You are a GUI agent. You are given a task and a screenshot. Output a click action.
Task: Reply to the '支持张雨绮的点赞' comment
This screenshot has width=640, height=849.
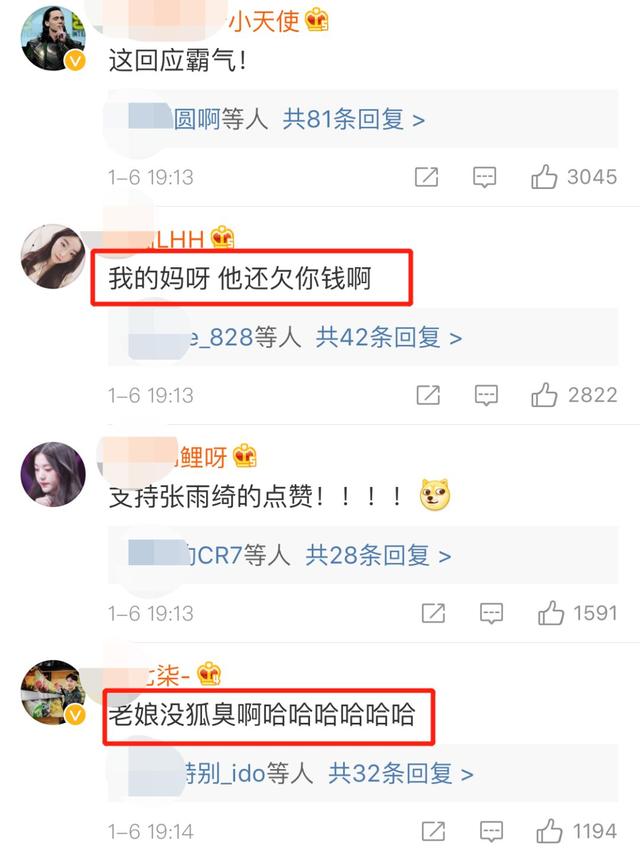tap(492, 613)
